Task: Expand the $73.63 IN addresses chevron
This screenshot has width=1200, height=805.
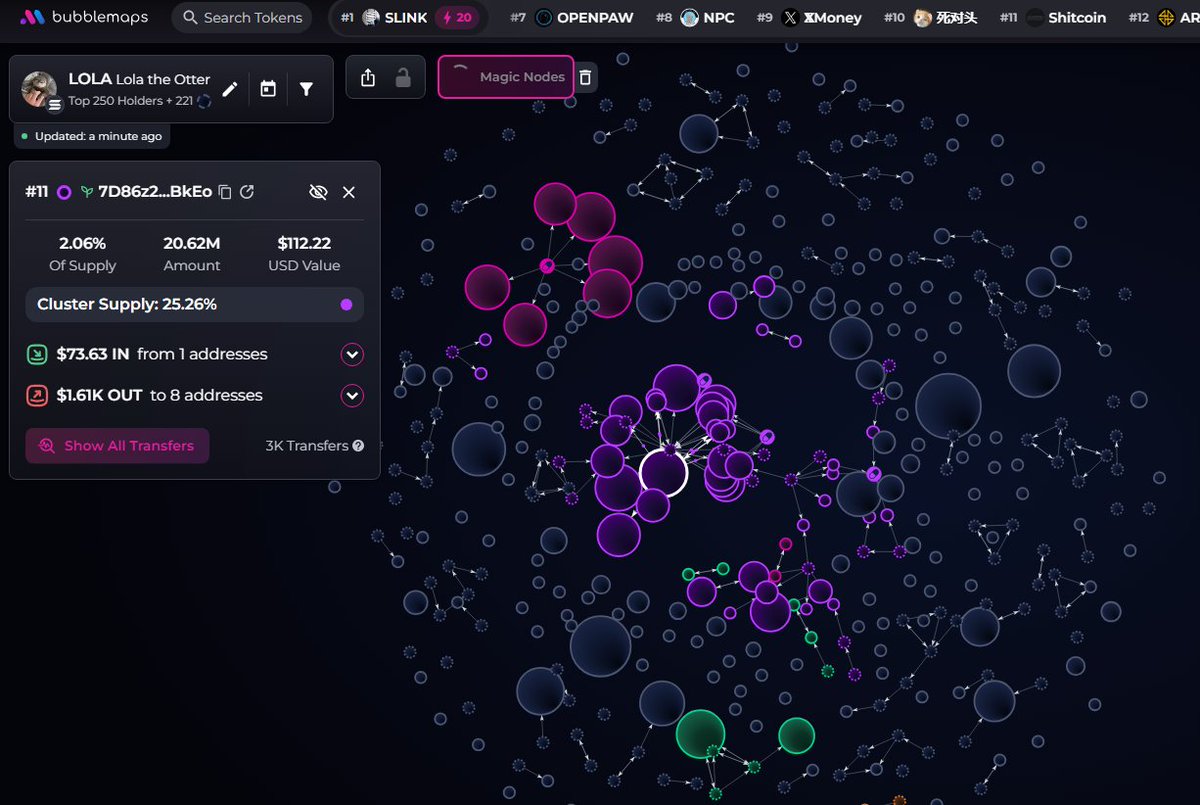Action: point(352,354)
